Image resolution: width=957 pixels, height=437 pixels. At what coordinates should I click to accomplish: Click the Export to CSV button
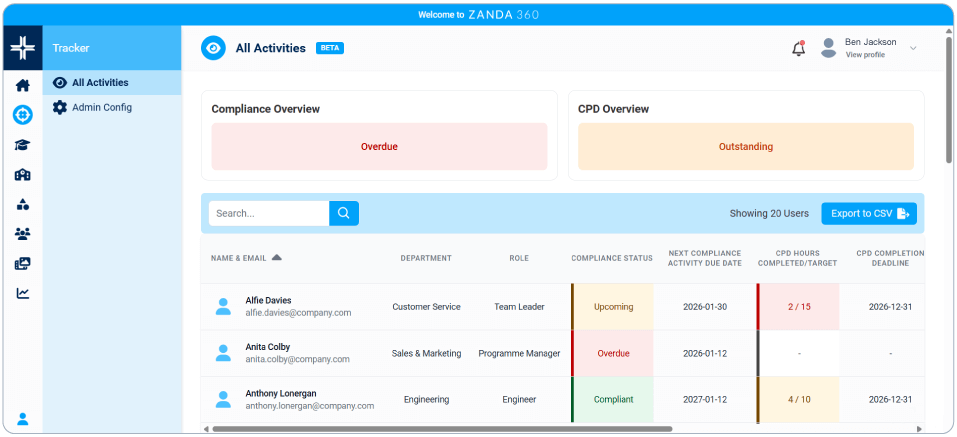click(868, 213)
